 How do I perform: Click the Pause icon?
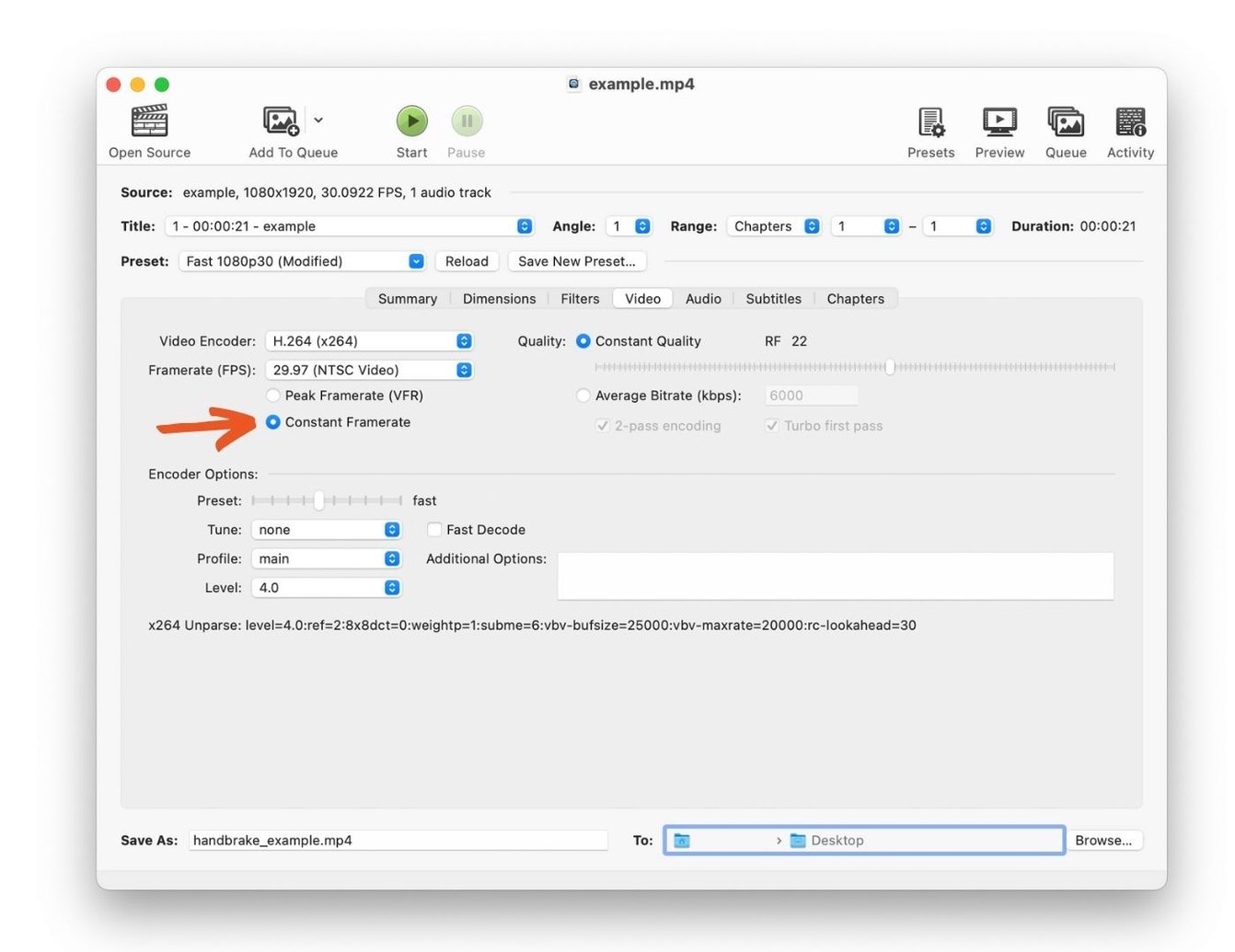[467, 120]
